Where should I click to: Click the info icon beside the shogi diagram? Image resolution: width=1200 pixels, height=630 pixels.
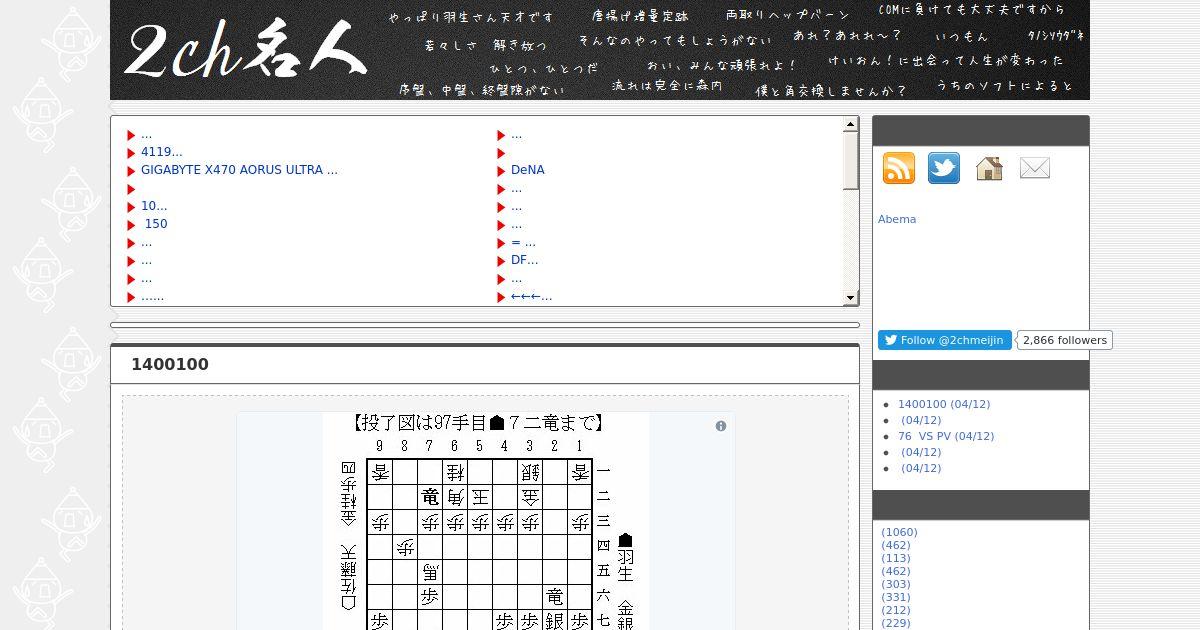[x=721, y=426]
